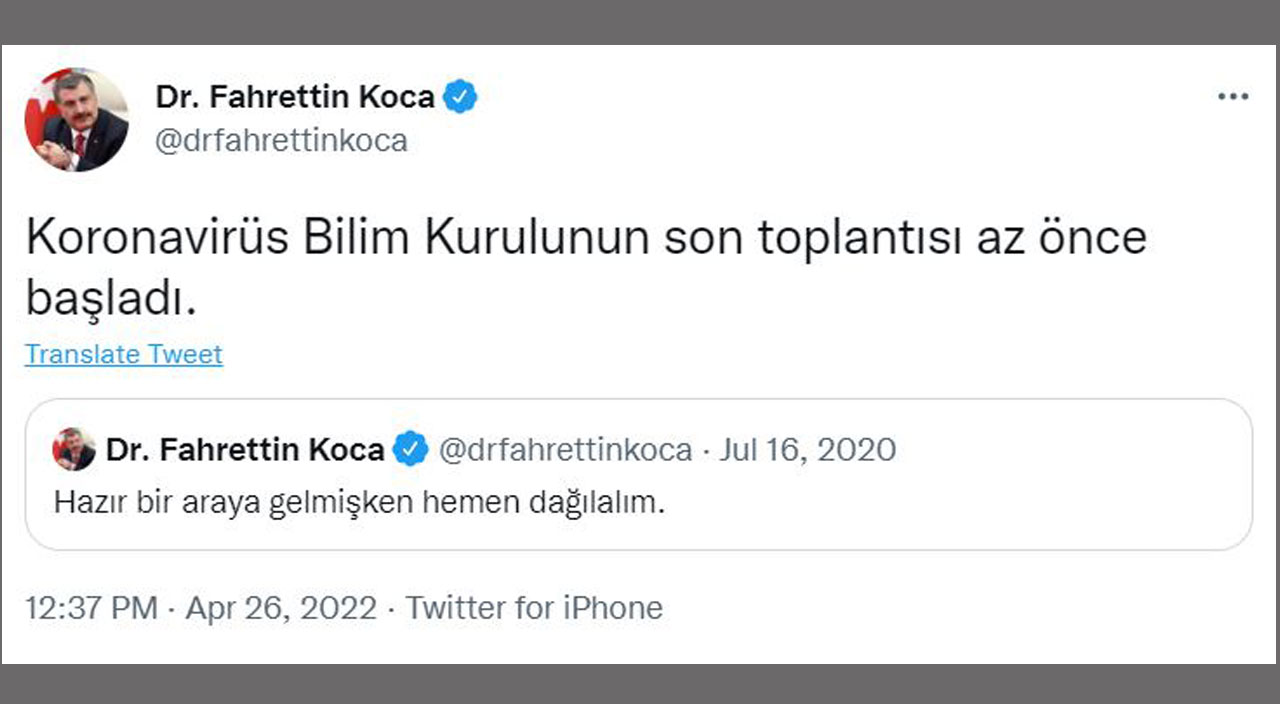Image resolution: width=1280 pixels, height=704 pixels.
Task: Click the verified badge in the quoted tweet
Action: [x=409, y=450]
